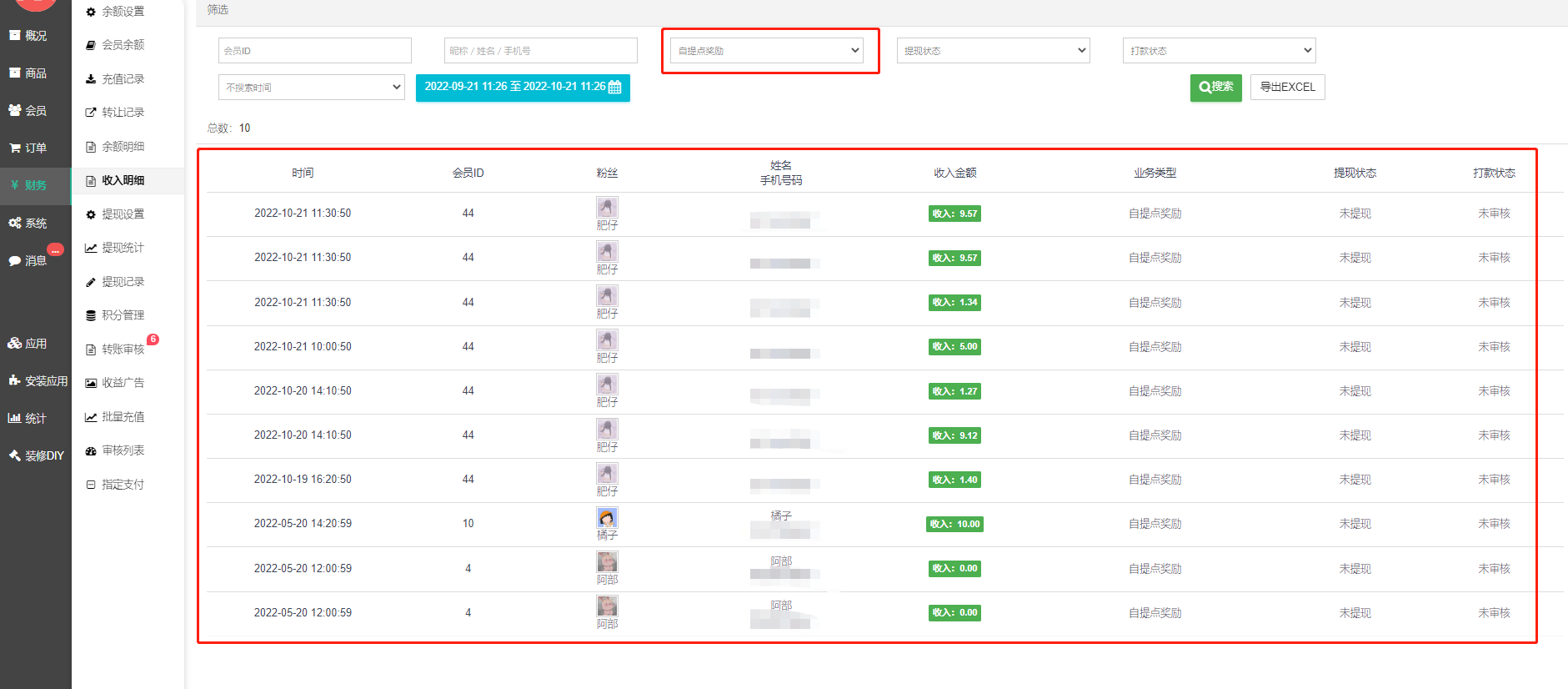This screenshot has height=689, width=1568.
Task: Click the green 搜索 button
Action: point(1215,88)
